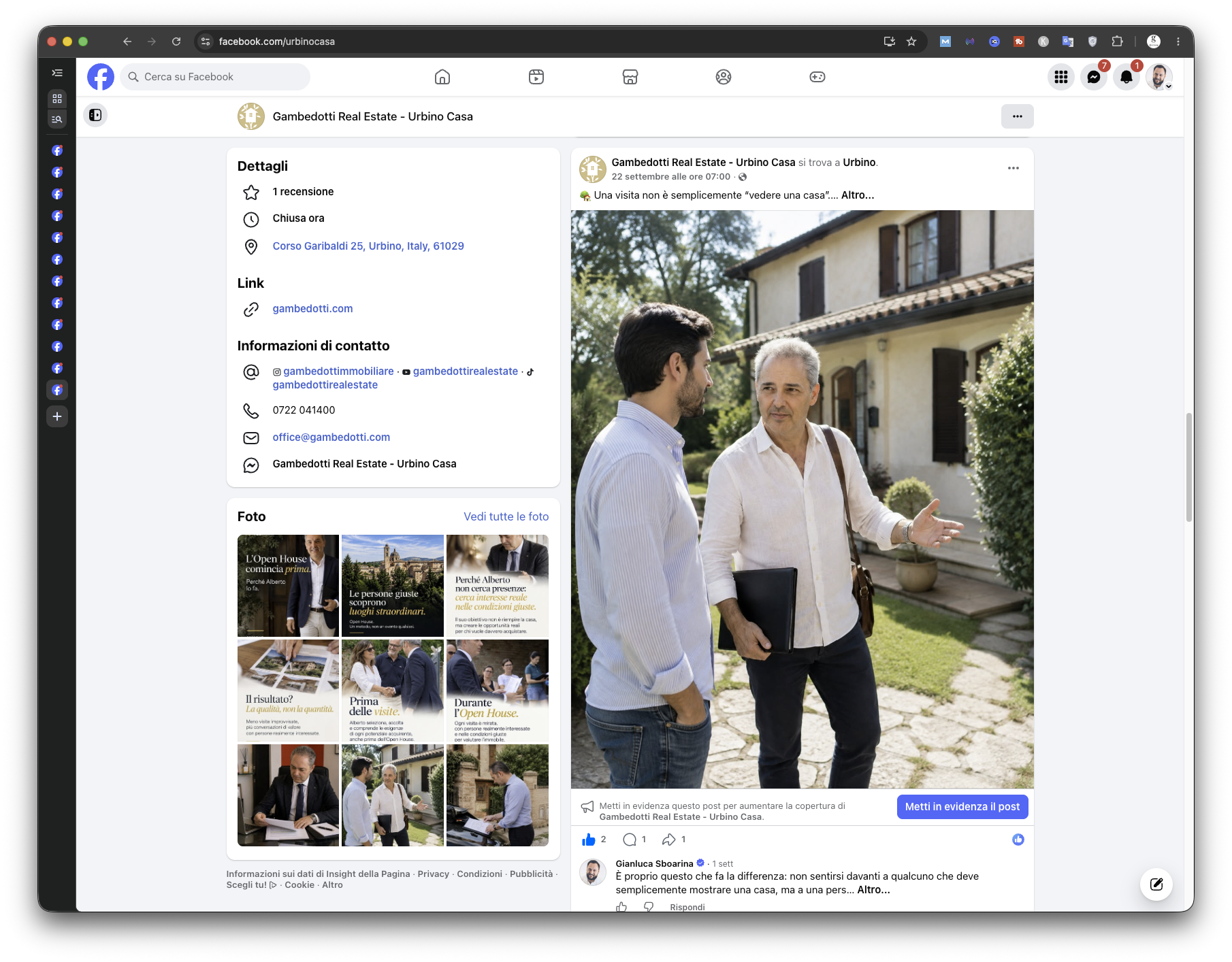Open the browser extensions puzzle icon
The height and width of the screenshot is (962, 1232).
point(1117,42)
